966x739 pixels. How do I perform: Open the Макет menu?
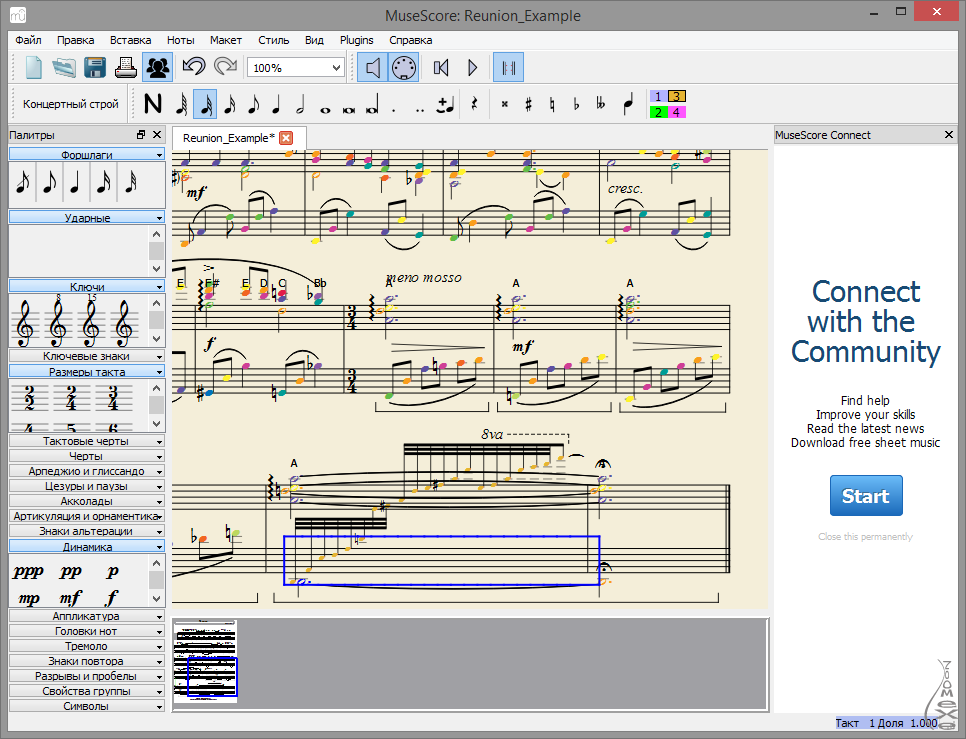click(x=225, y=40)
